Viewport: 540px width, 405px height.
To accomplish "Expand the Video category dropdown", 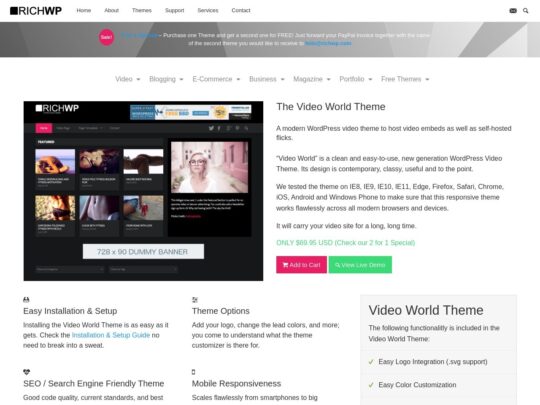I will coord(128,79).
